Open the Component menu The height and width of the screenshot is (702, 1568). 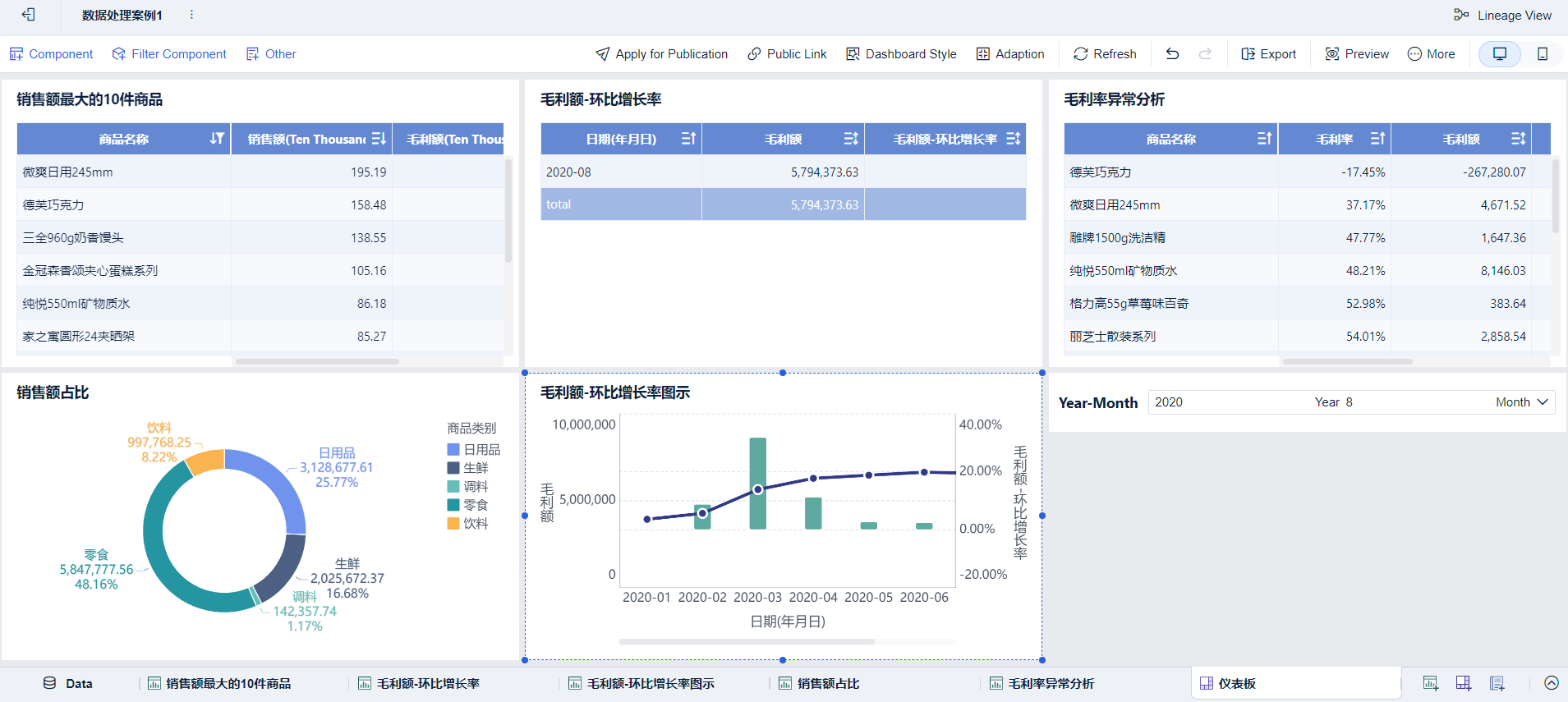pyautogui.click(x=51, y=54)
